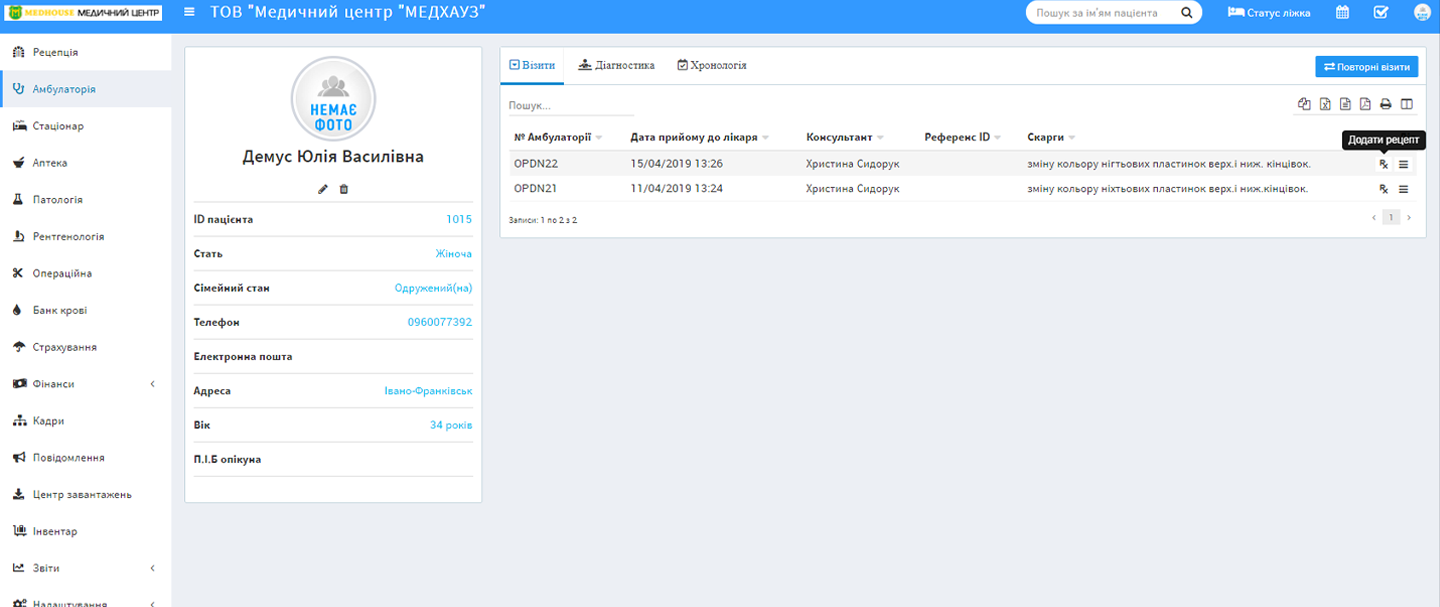Switch to the Діагностика tab
The height and width of the screenshot is (607, 1440).
616,65
